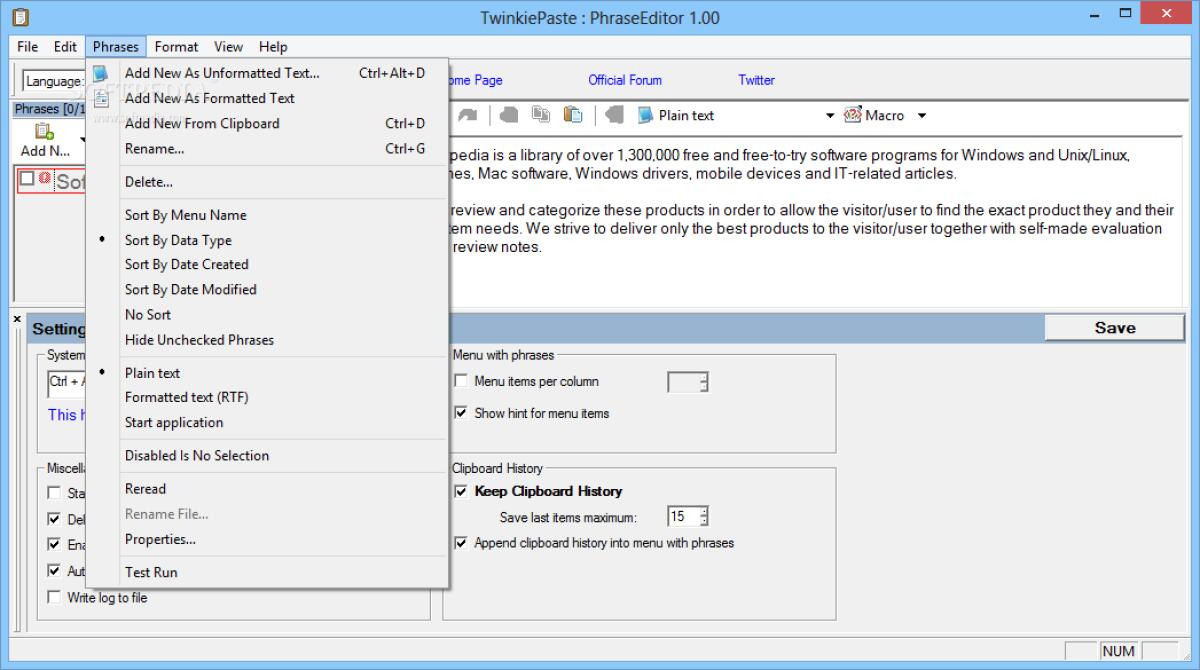Click the redo arrow icon in editor toolbar
1200x670 pixels.
pyautogui.click(x=468, y=115)
